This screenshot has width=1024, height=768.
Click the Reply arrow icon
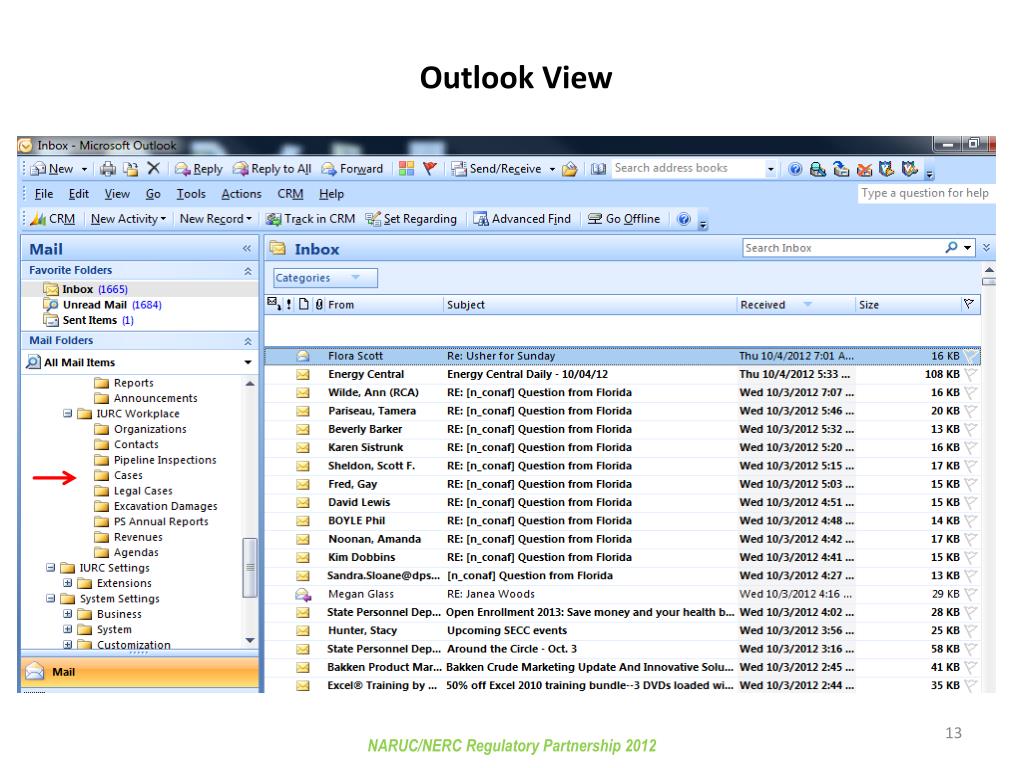(182, 168)
